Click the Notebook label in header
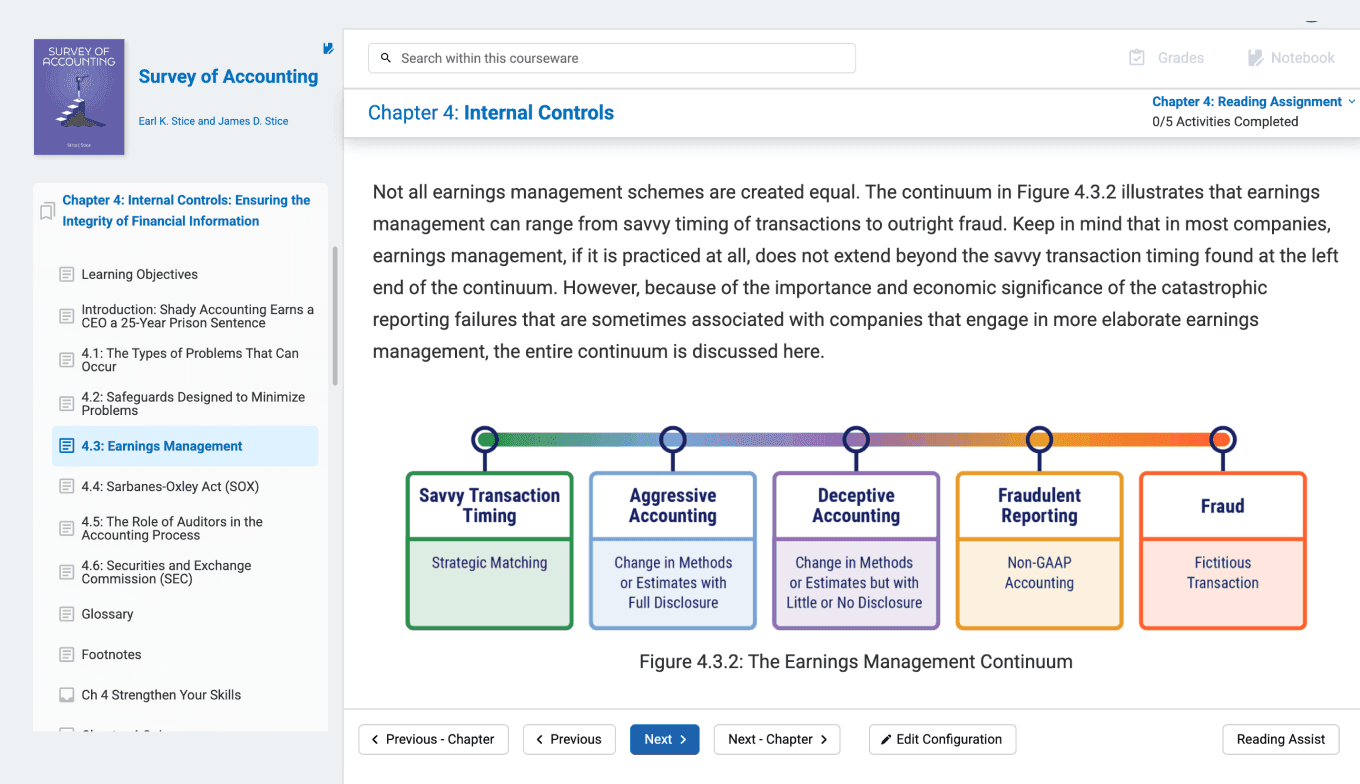The width and height of the screenshot is (1360, 784). click(x=1303, y=58)
